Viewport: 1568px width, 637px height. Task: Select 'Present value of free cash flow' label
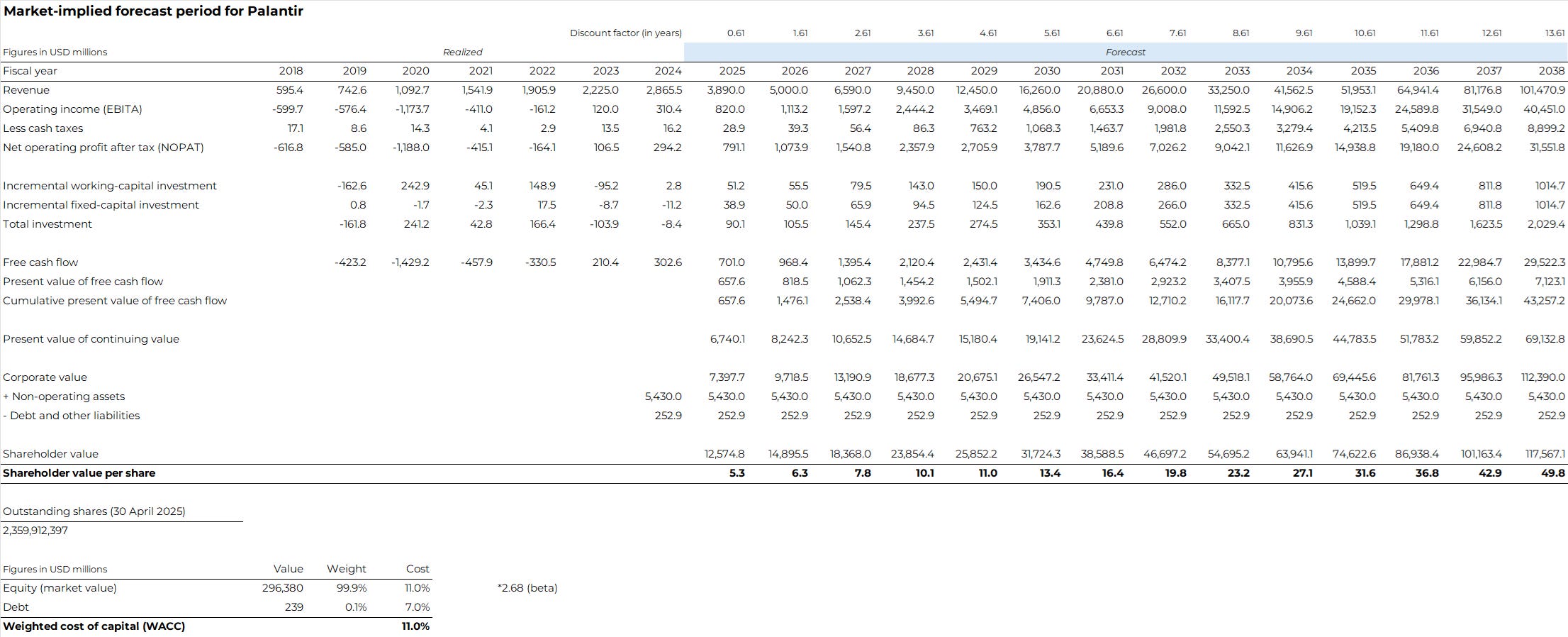[83, 282]
